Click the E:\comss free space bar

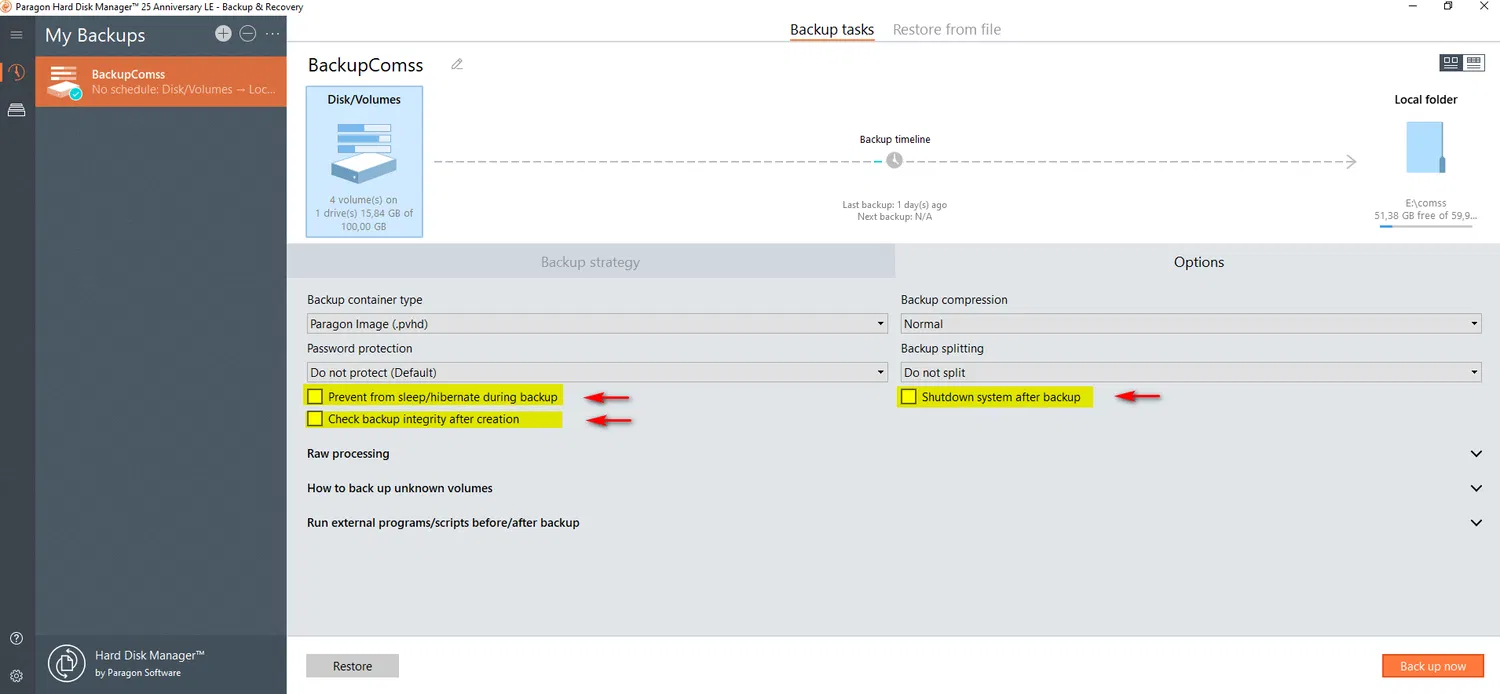click(x=1426, y=226)
